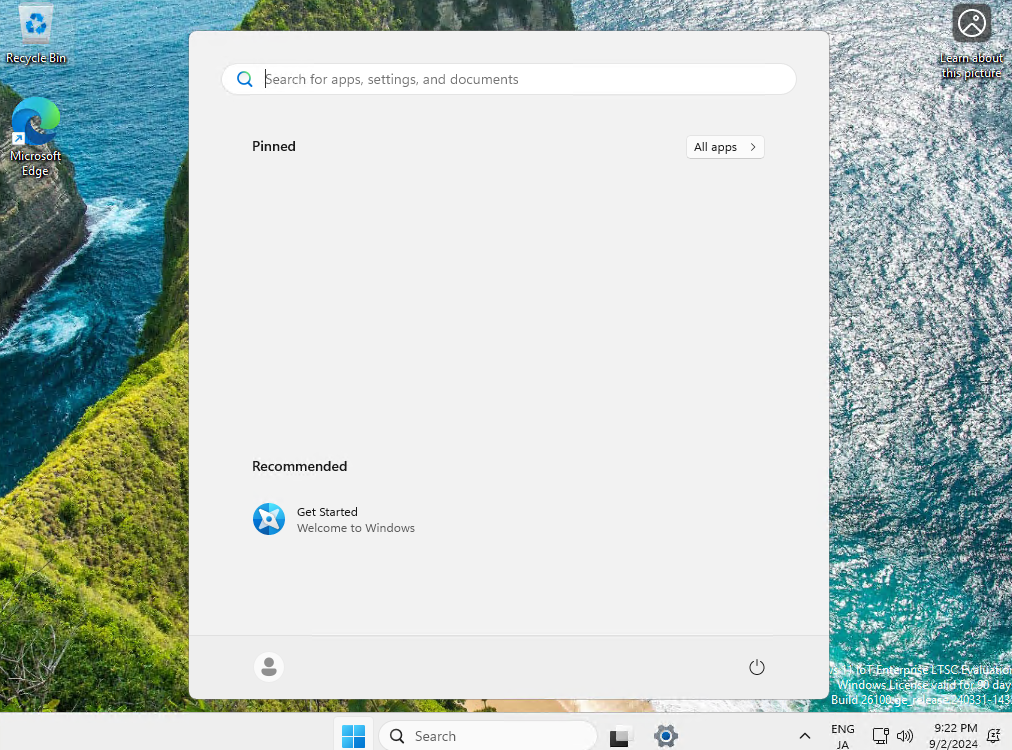Click the Pinned section heading

(x=274, y=147)
